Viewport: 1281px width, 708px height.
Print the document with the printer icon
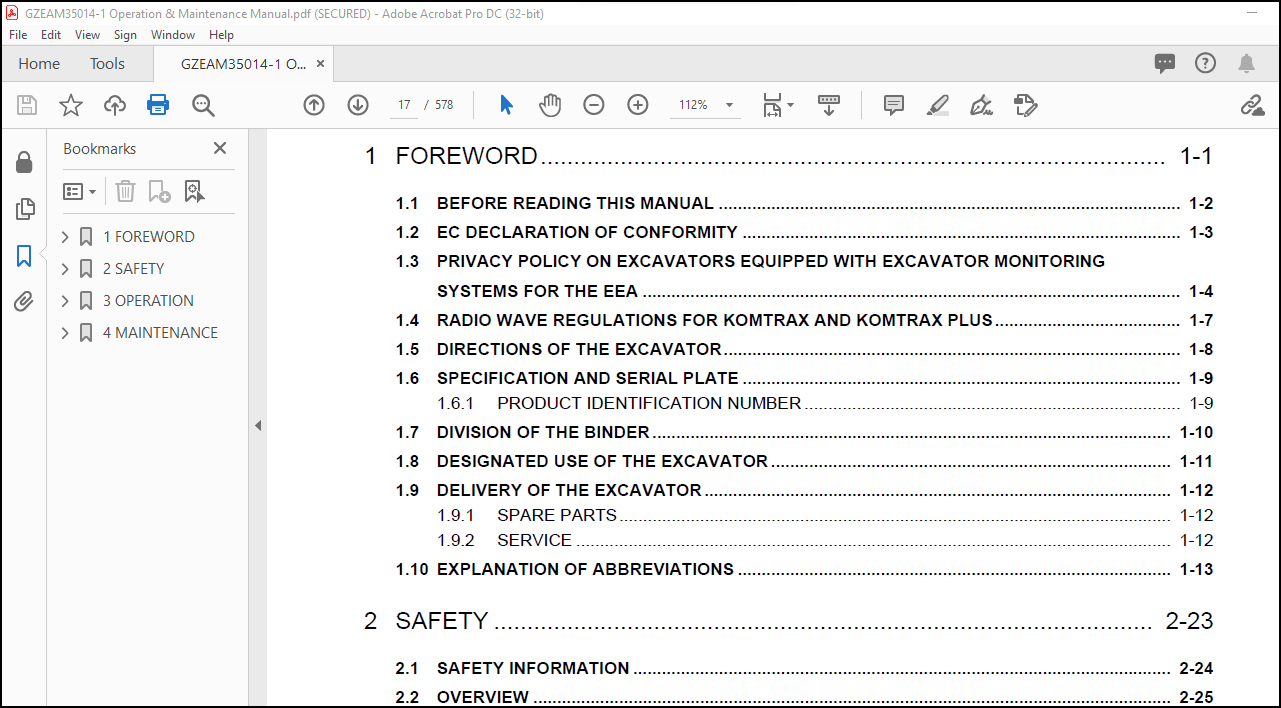(x=158, y=105)
